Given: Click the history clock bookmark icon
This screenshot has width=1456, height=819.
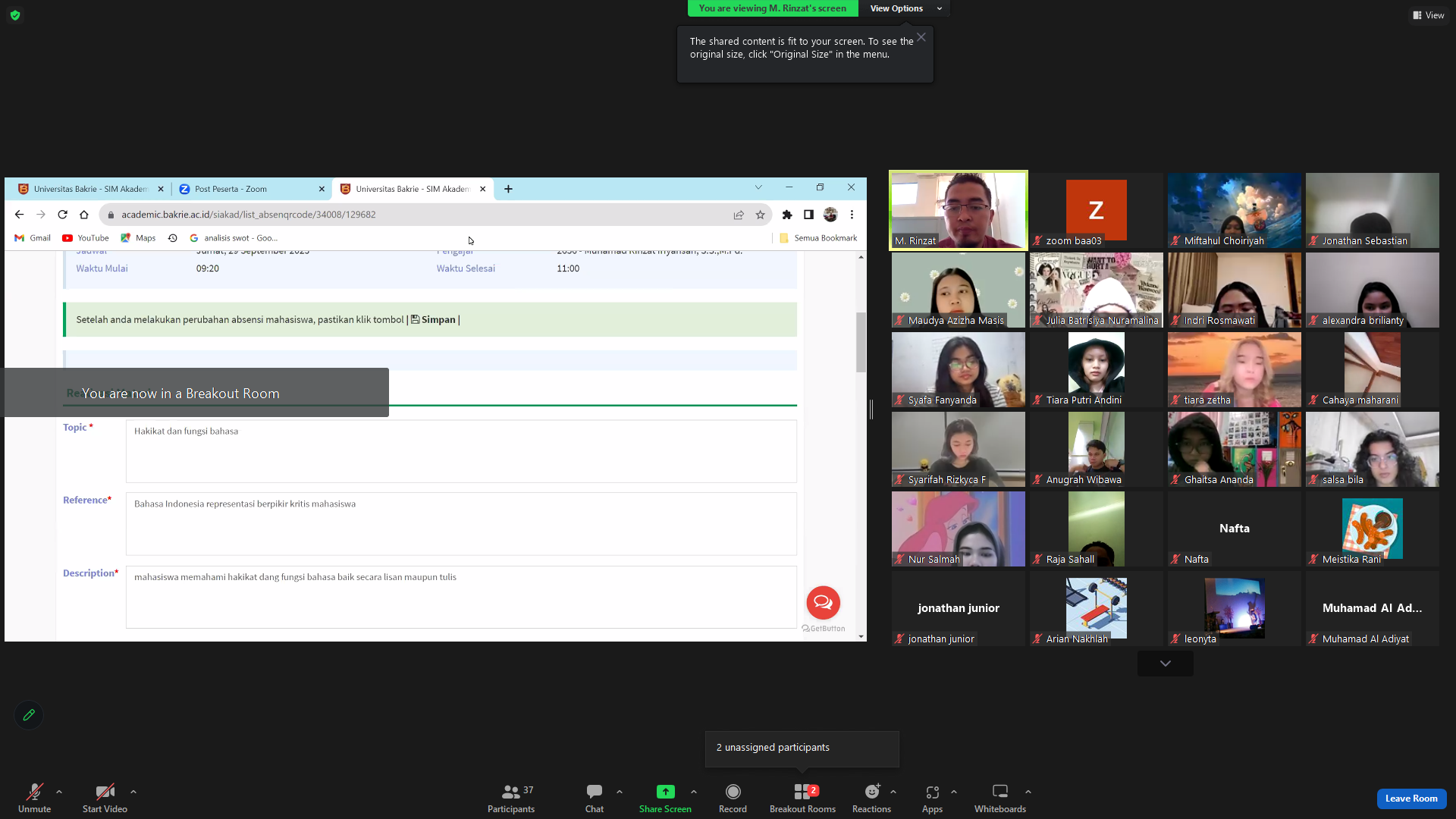Looking at the screenshot, I should click(173, 238).
